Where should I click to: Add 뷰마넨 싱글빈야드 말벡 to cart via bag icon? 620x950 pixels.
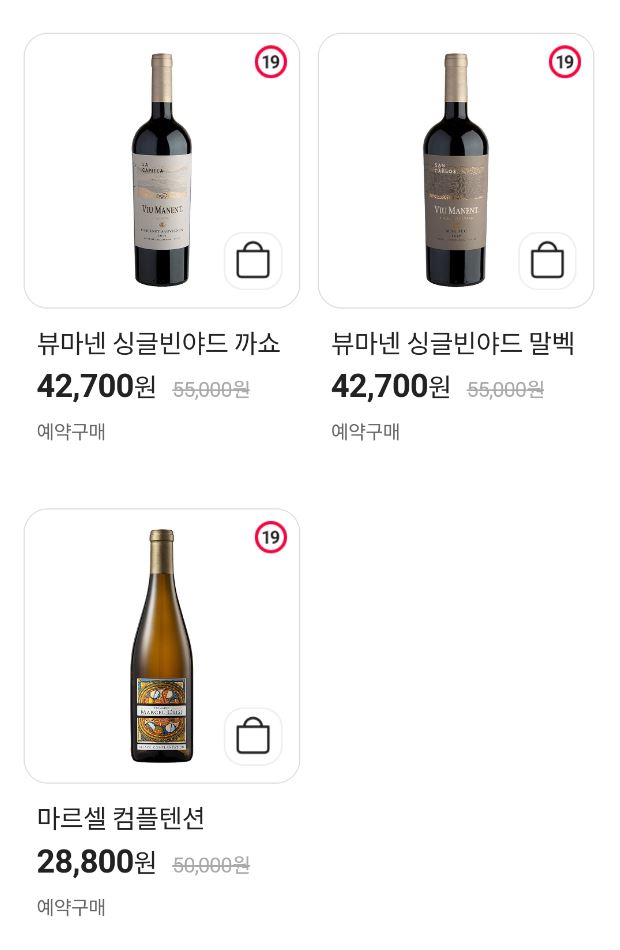pos(548,259)
